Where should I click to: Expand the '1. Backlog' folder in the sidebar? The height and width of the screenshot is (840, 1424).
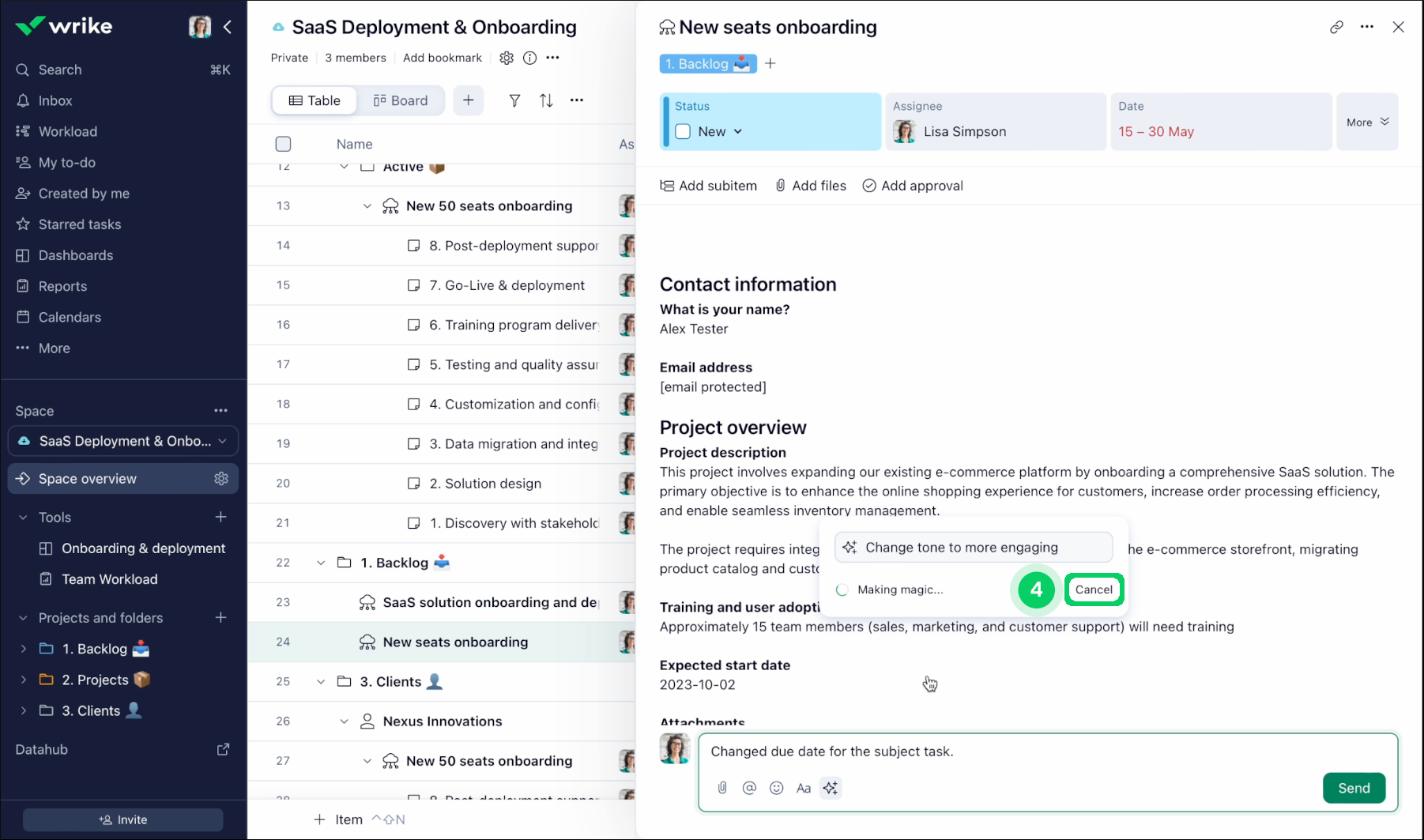23,649
